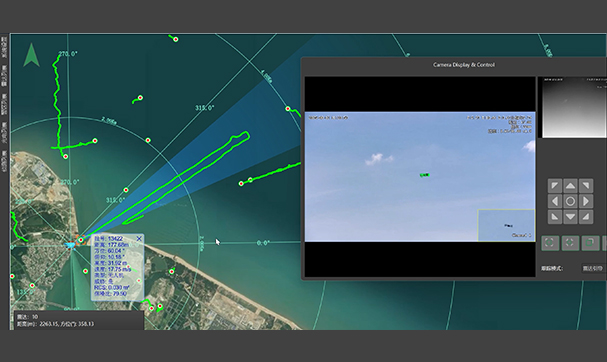Move camera down-right with the diagonal PTZ arrow

coord(586,217)
